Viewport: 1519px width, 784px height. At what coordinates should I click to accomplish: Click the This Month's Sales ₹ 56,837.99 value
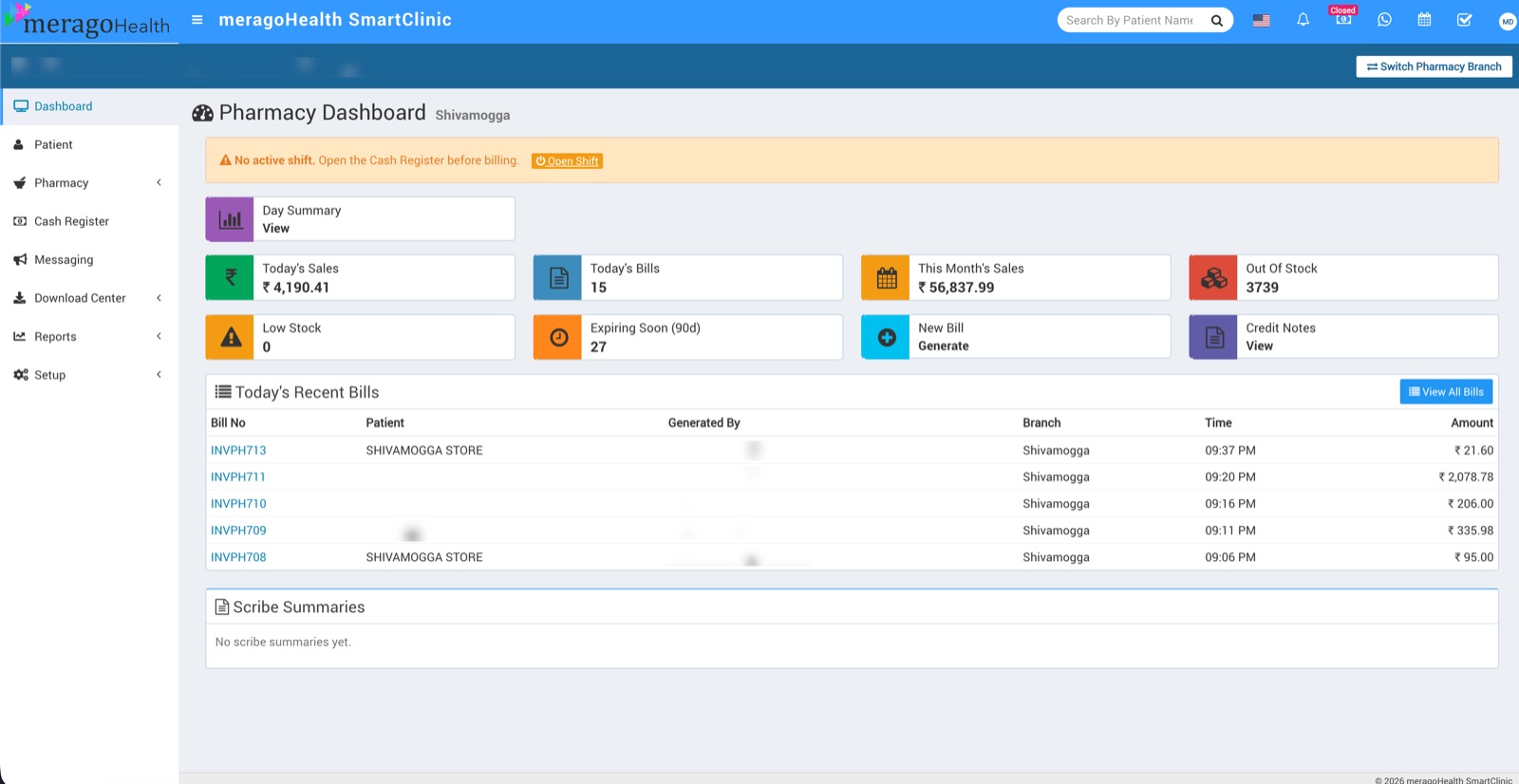pos(956,288)
